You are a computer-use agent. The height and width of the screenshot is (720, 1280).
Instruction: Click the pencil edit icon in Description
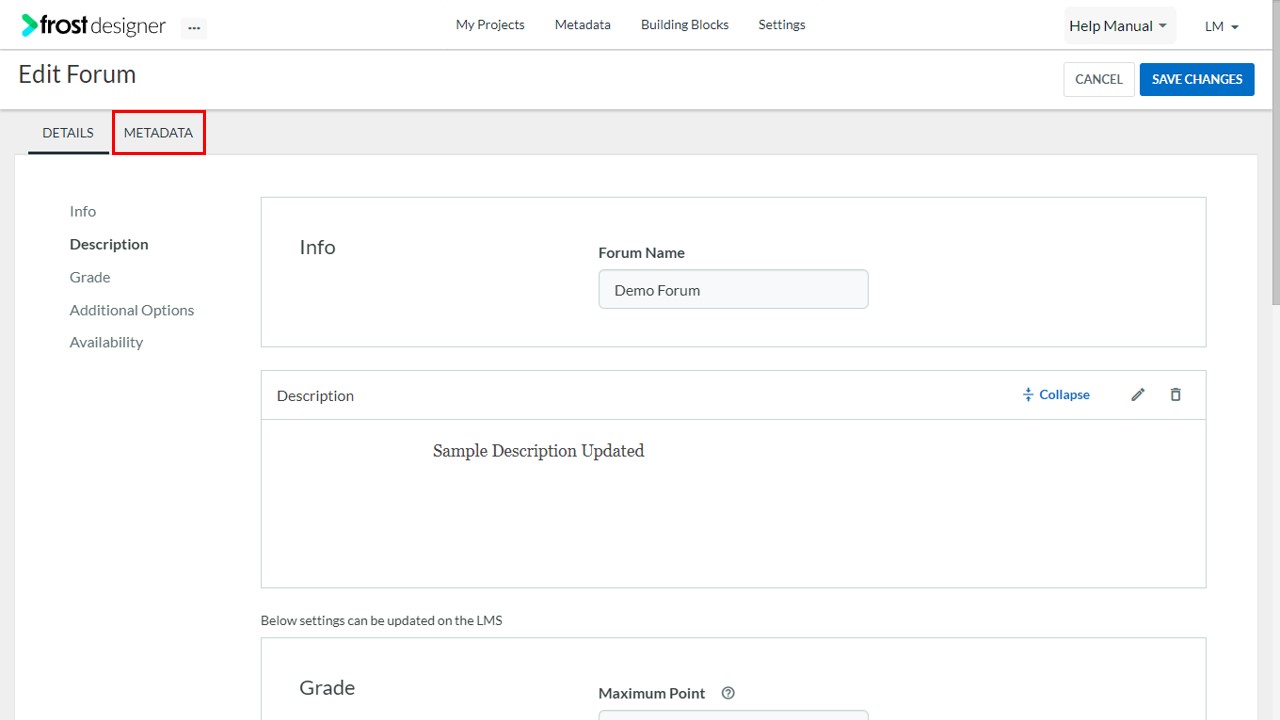[1137, 395]
